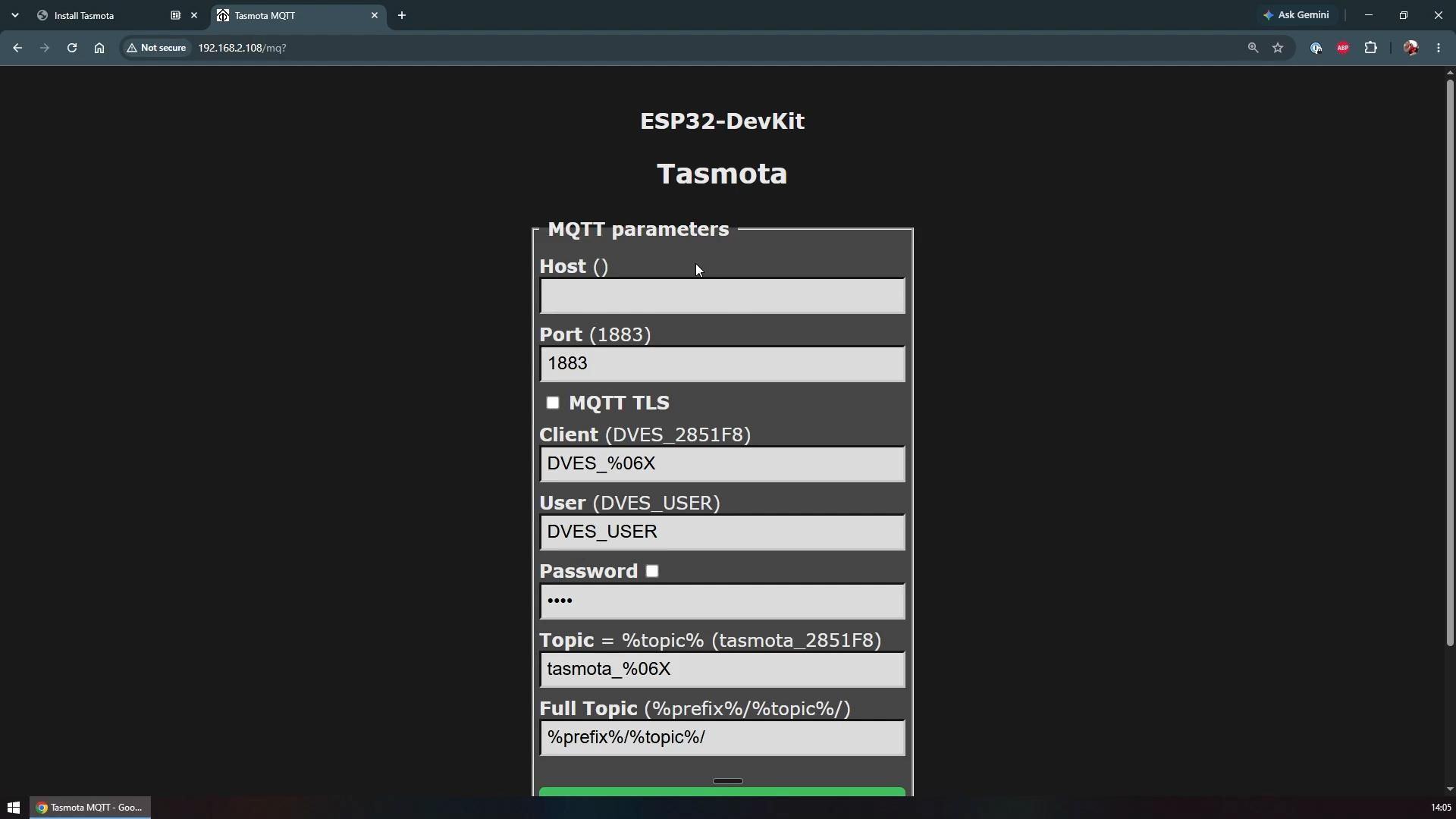Click the masked Password input field
The height and width of the screenshot is (819, 1456).
(722, 601)
